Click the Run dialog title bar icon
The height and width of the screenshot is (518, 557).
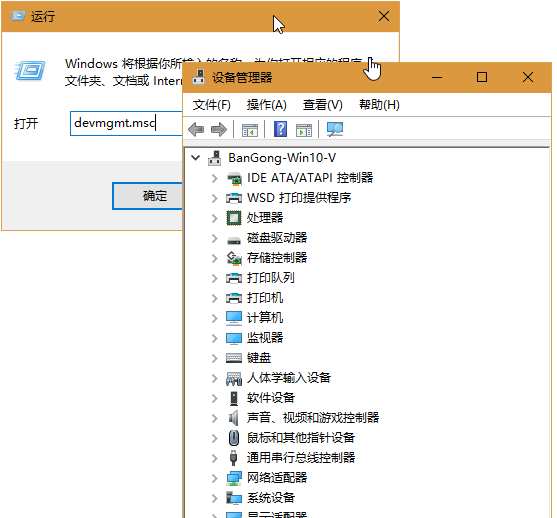point(18,16)
